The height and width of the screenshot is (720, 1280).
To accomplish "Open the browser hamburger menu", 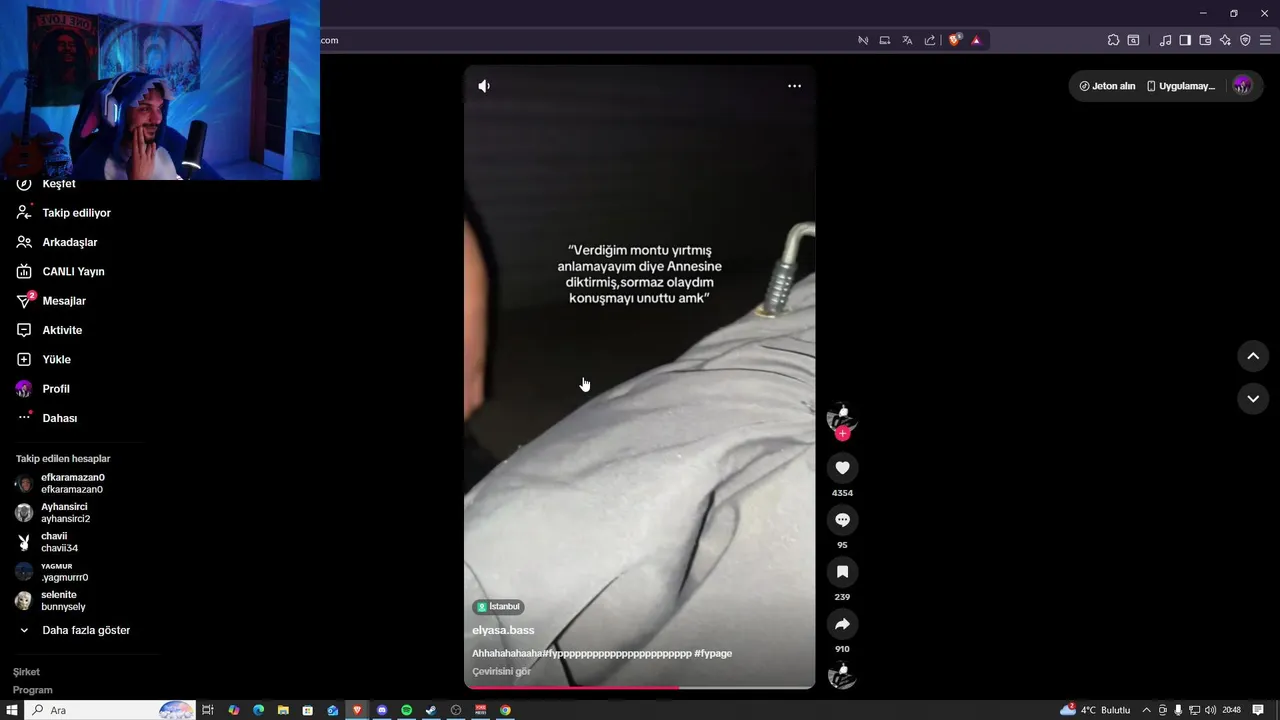I will tap(1265, 40).
